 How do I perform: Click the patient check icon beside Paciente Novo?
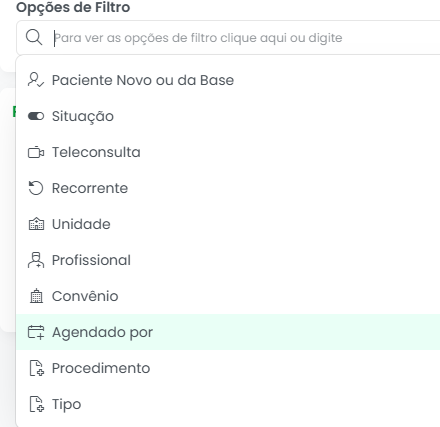pyautogui.click(x=36, y=80)
